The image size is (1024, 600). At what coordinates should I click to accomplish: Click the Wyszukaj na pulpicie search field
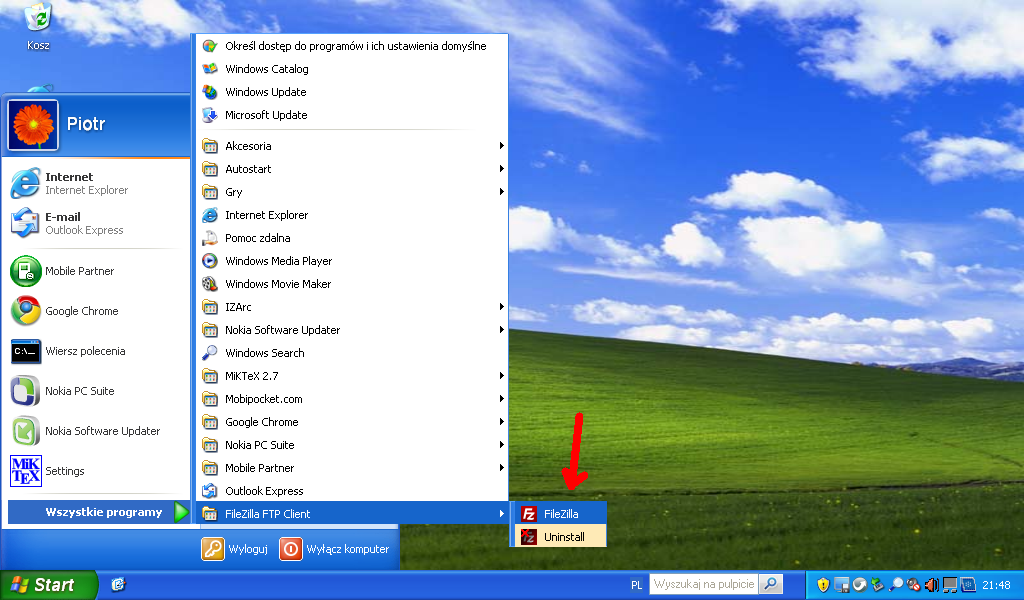704,584
